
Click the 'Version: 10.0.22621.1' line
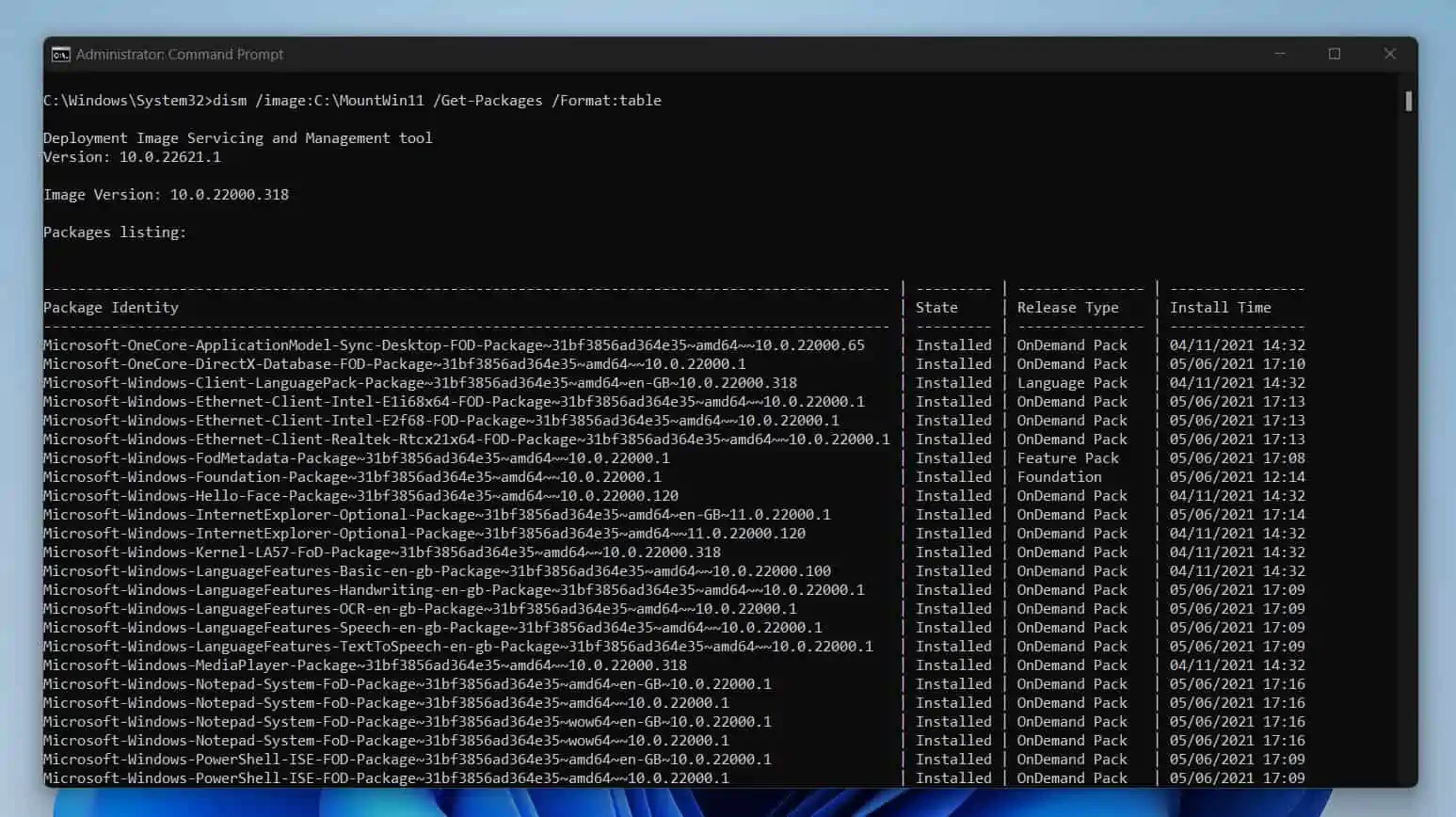pyautogui.click(x=132, y=157)
